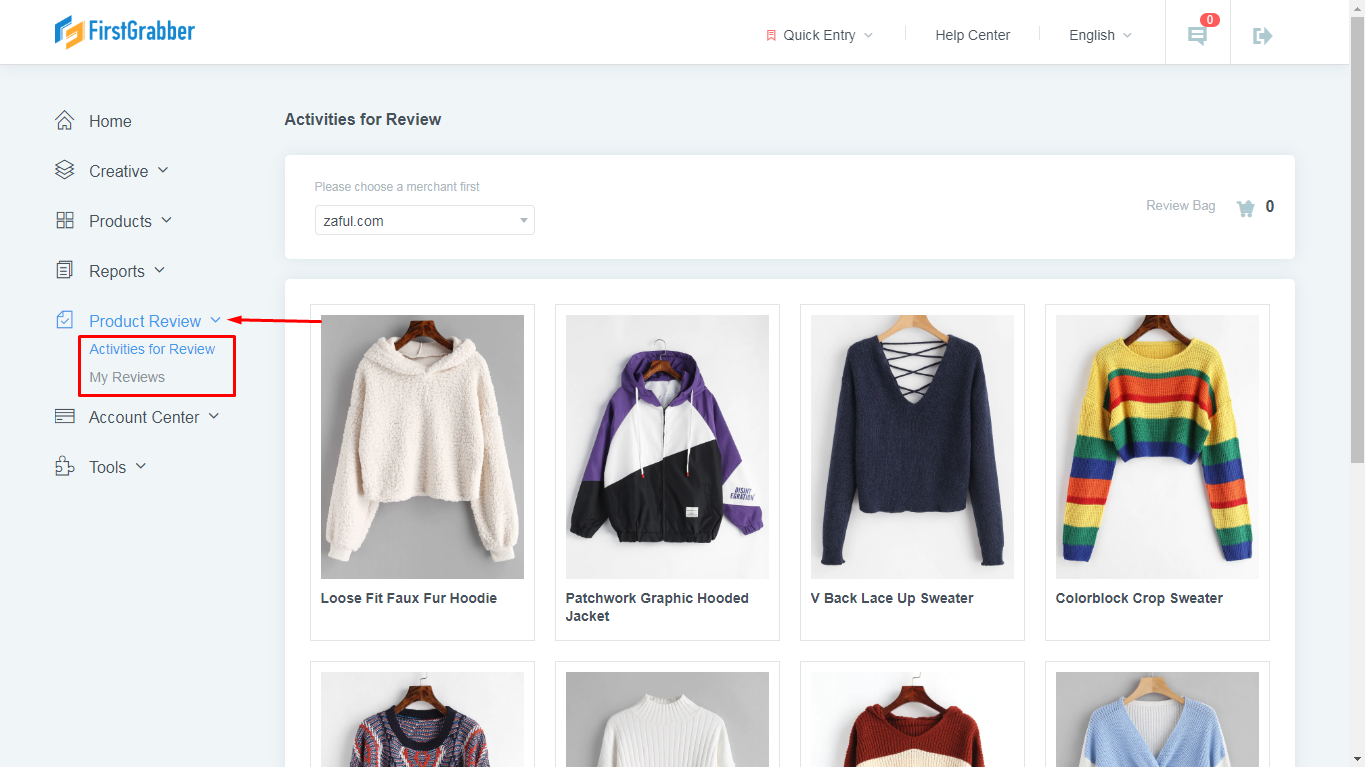Image resolution: width=1365 pixels, height=767 pixels.
Task: Click the FirstGrabber logo
Action: pyautogui.click(x=125, y=32)
